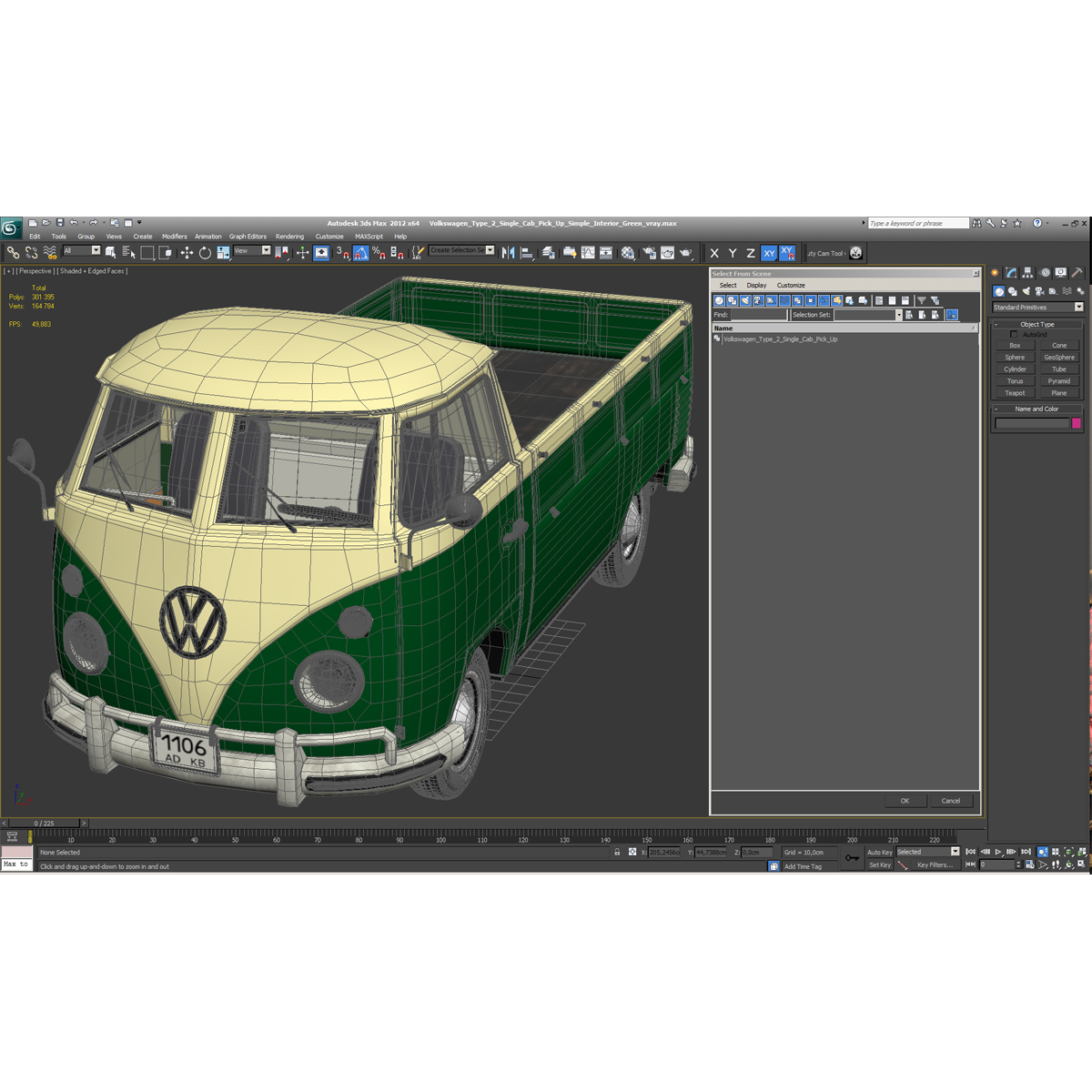Open the reference coordinate system View dropdown
This screenshot has height=1092, width=1092.
click(x=252, y=250)
